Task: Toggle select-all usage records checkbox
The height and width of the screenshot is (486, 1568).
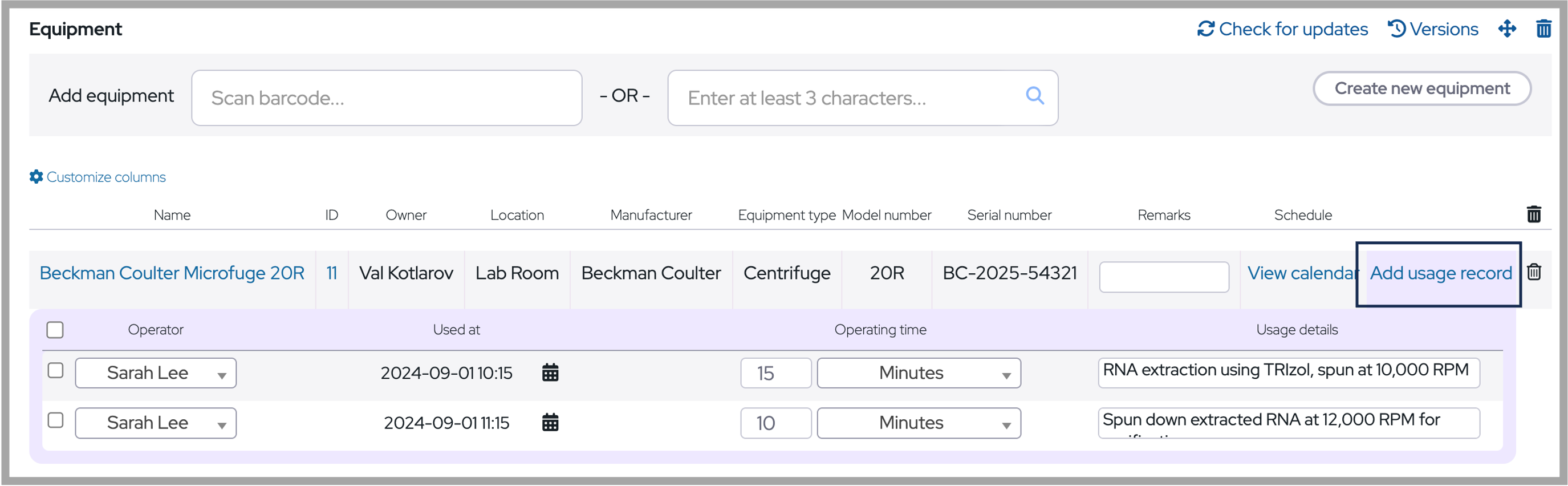Action: click(x=55, y=330)
